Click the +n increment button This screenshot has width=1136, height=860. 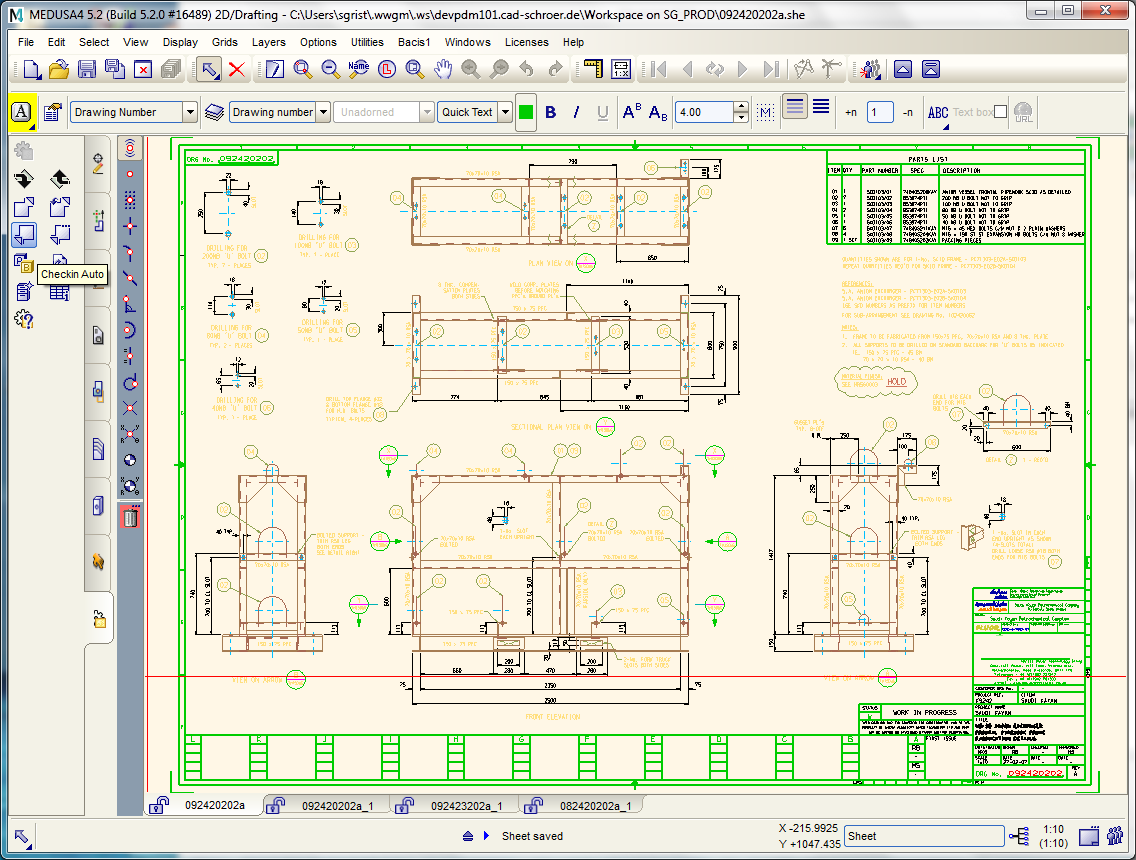(x=850, y=112)
